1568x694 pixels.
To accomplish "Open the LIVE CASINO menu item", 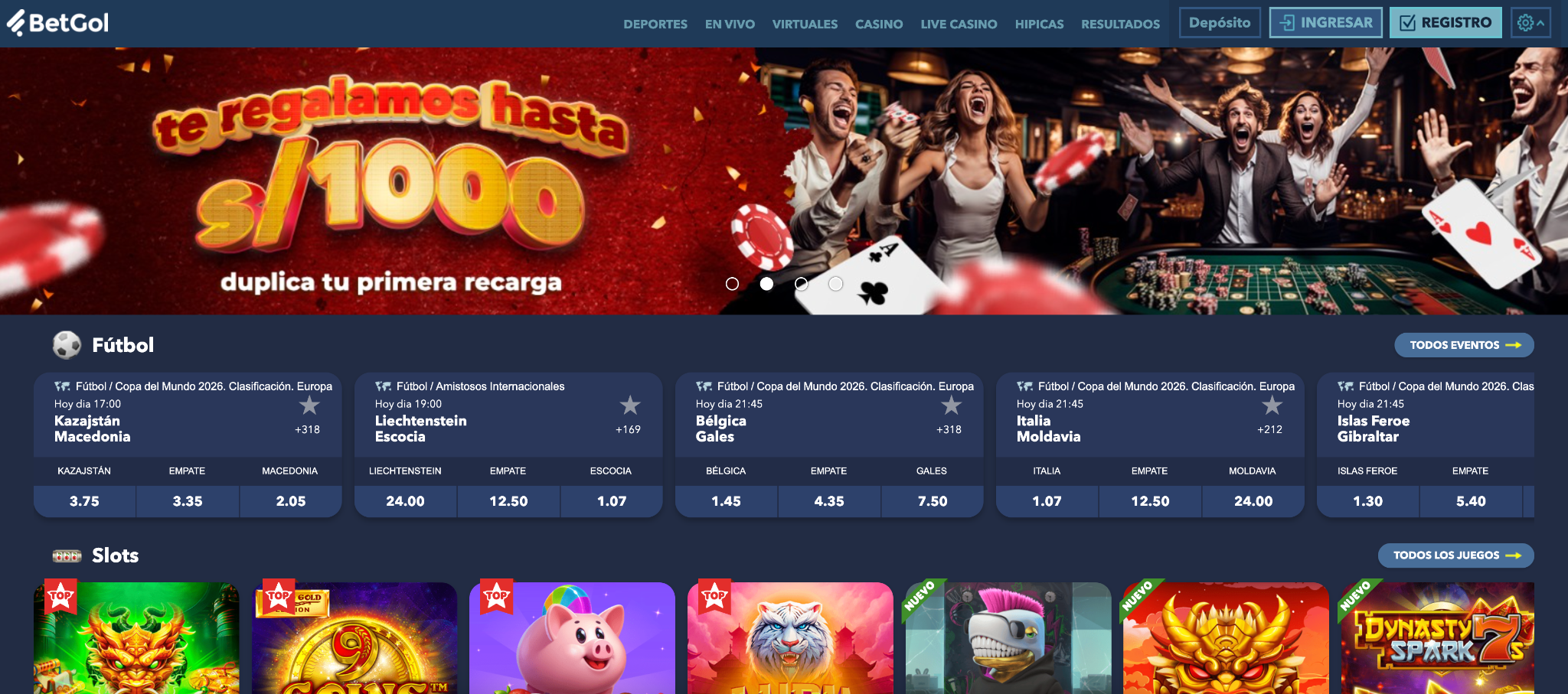I will (x=959, y=24).
